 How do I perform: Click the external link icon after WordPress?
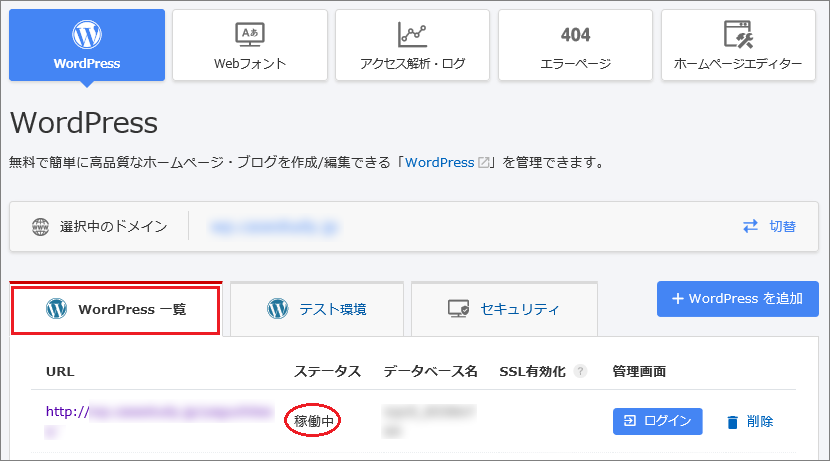pyautogui.click(x=483, y=162)
